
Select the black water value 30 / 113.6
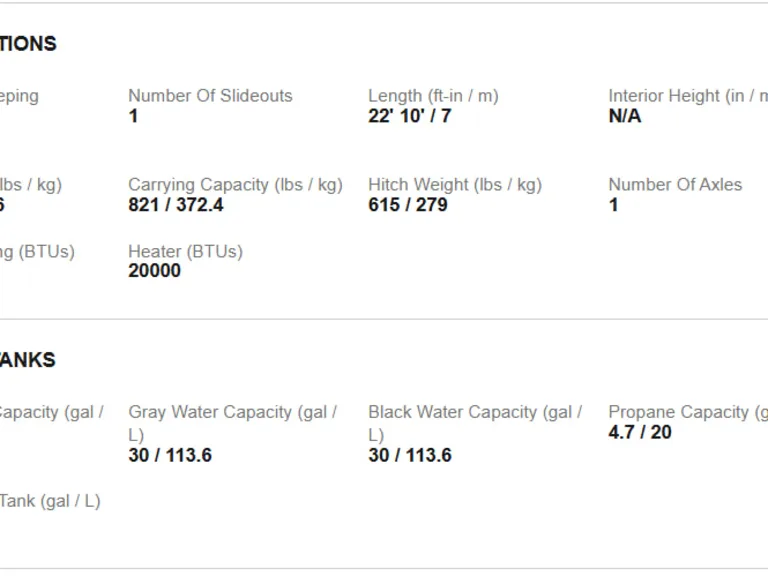410,456
